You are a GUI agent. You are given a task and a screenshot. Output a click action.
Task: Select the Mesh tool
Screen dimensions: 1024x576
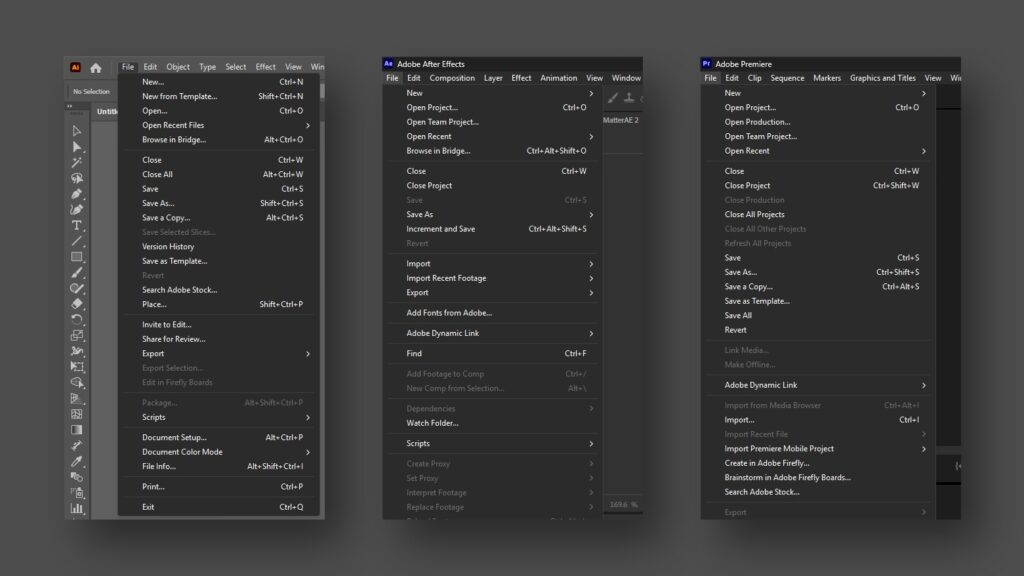pyautogui.click(x=76, y=414)
